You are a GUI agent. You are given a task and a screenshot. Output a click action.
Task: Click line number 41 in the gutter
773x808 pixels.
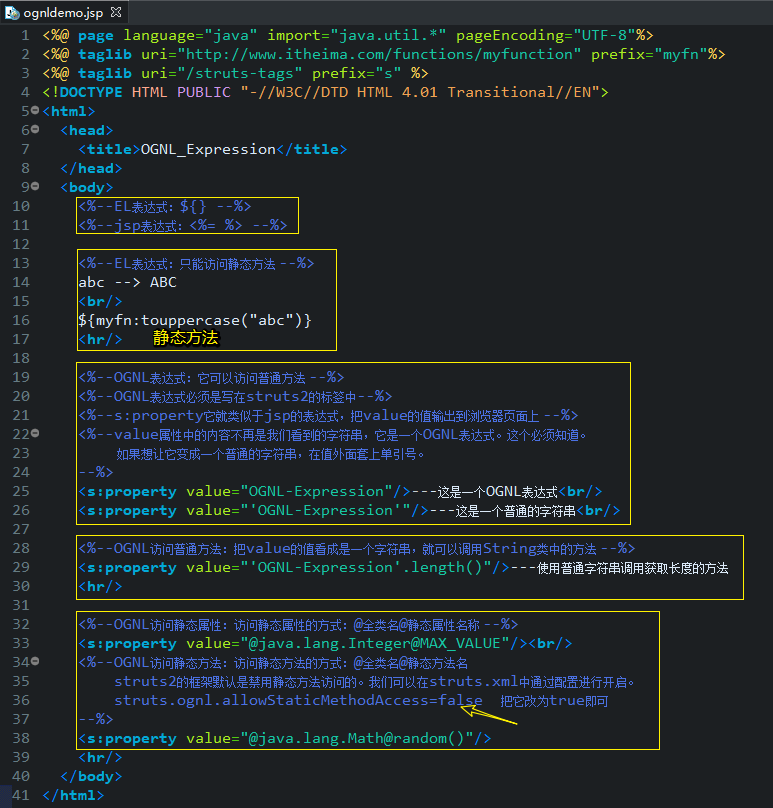[x=21, y=795]
